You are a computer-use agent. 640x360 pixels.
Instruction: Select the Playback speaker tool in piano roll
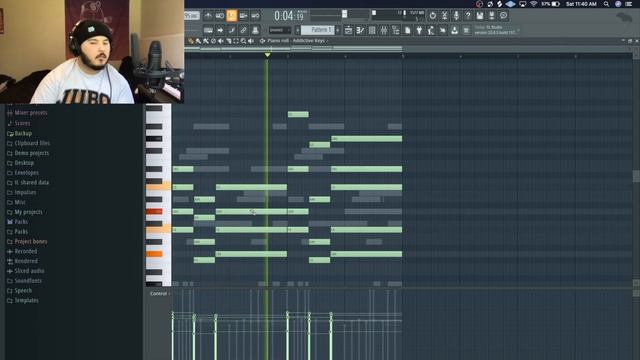coord(251,41)
